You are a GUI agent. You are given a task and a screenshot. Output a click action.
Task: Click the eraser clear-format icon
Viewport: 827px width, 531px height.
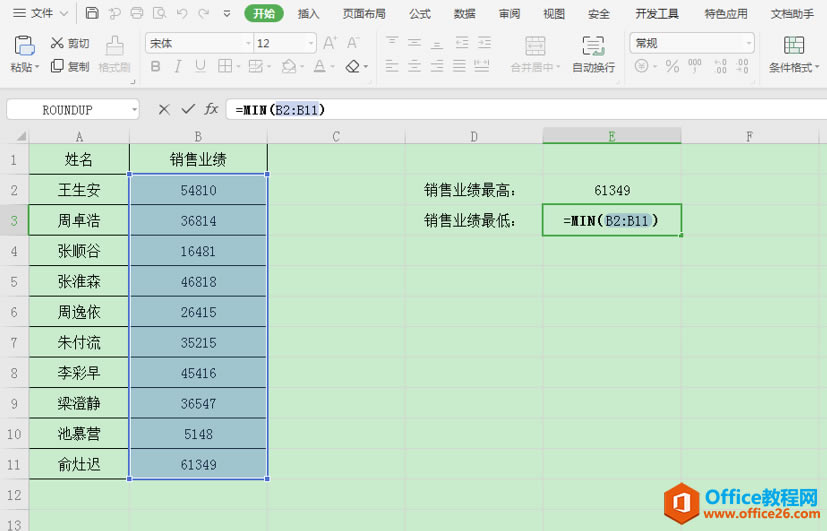pyautogui.click(x=352, y=66)
